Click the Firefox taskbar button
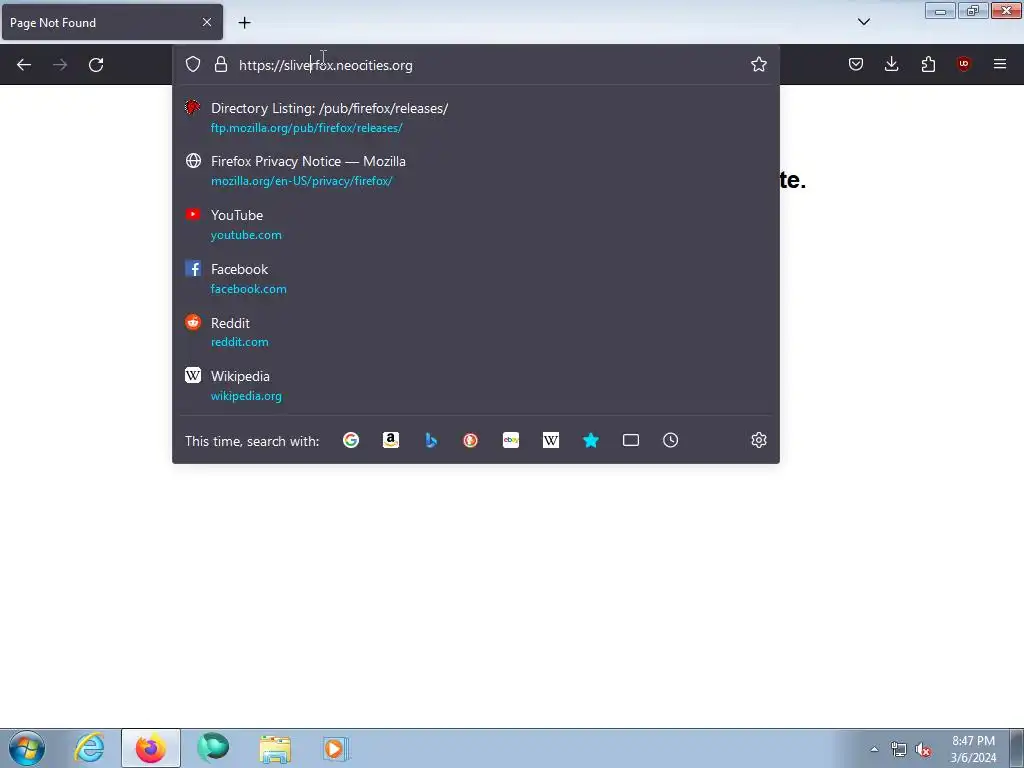 coord(151,748)
